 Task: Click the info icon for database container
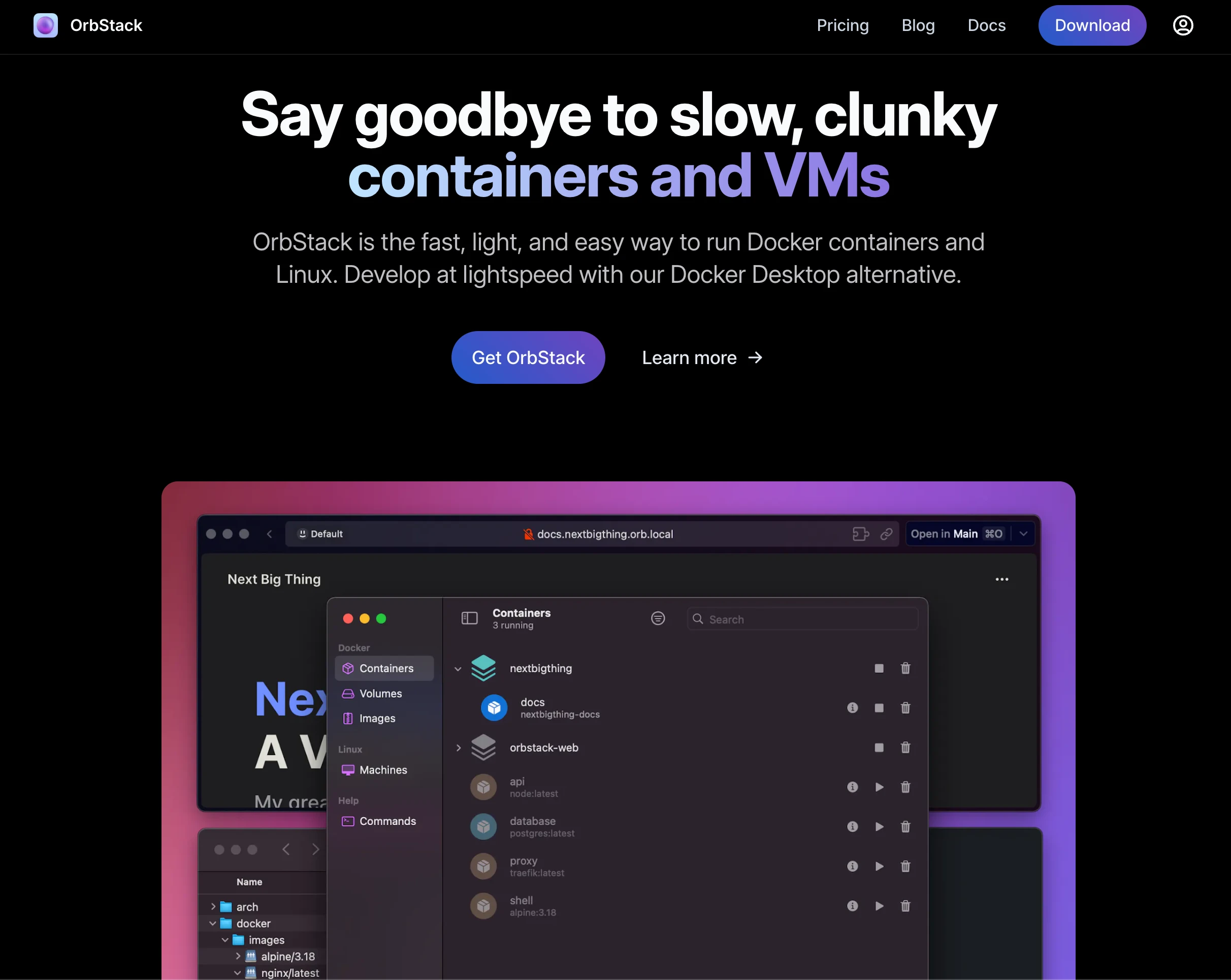[851, 825]
